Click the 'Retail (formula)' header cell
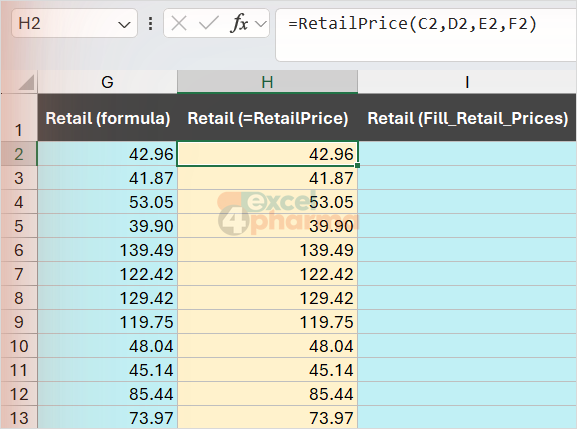Image resolution: width=577 pixels, height=429 pixels. click(x=107, y=117)
